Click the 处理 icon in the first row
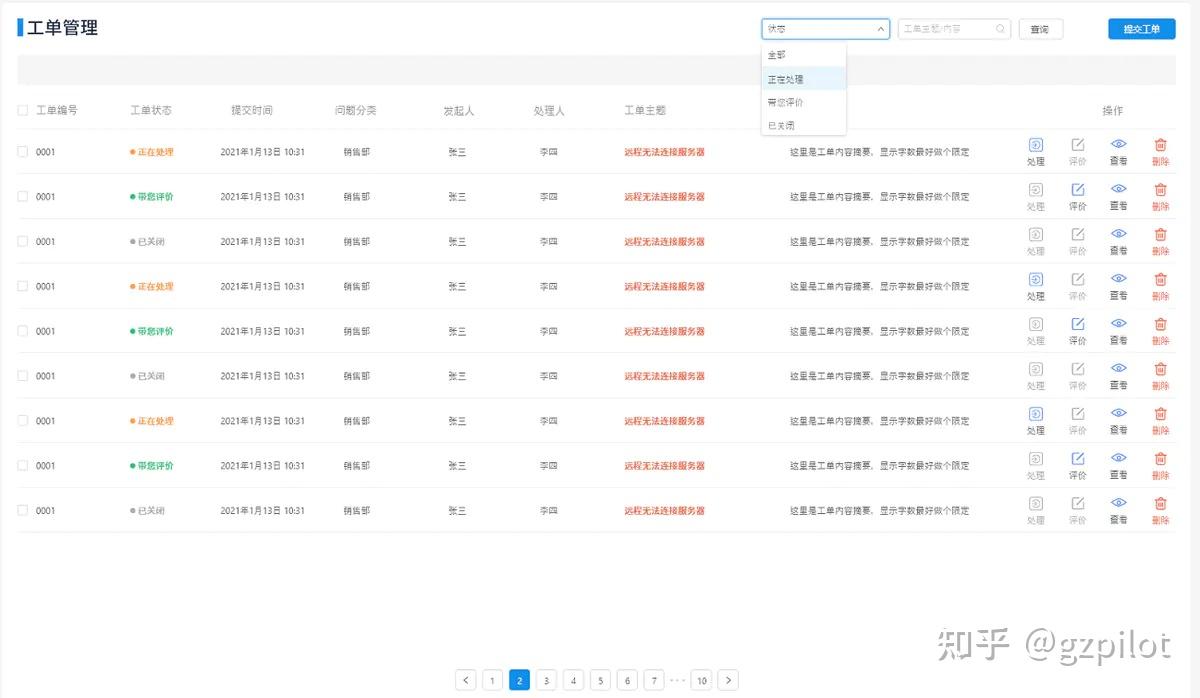 click(1036, 145)
